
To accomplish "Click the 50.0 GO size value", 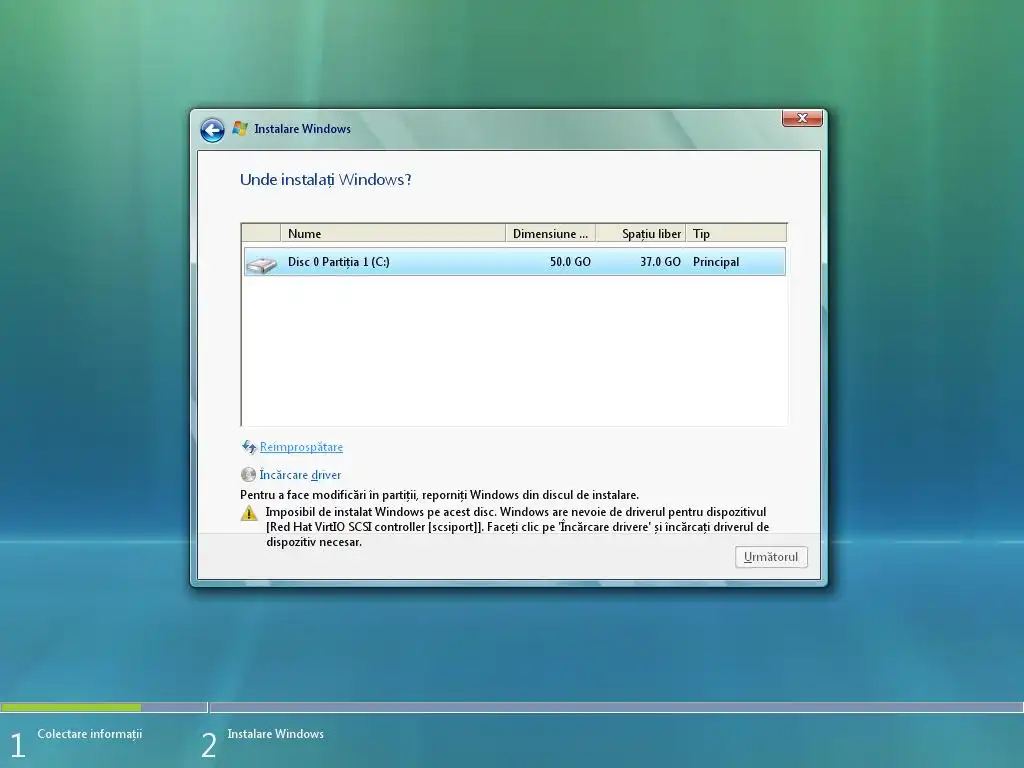I will tap(570, 262).
